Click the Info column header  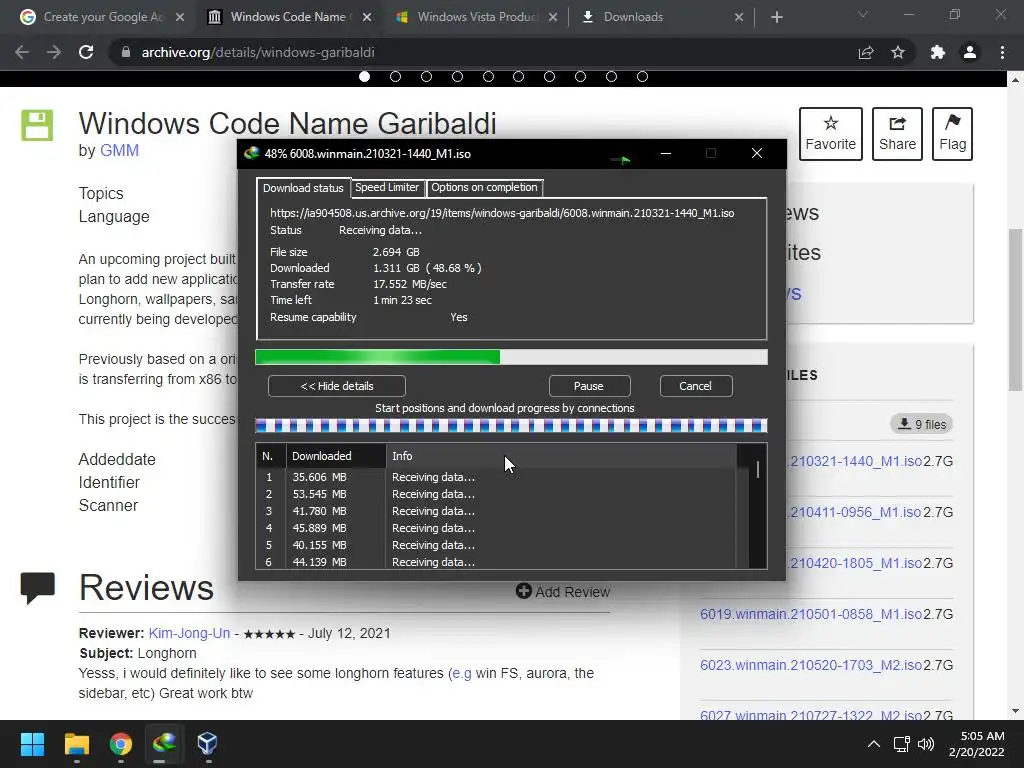pyautogui.click(x=562, y=456)
